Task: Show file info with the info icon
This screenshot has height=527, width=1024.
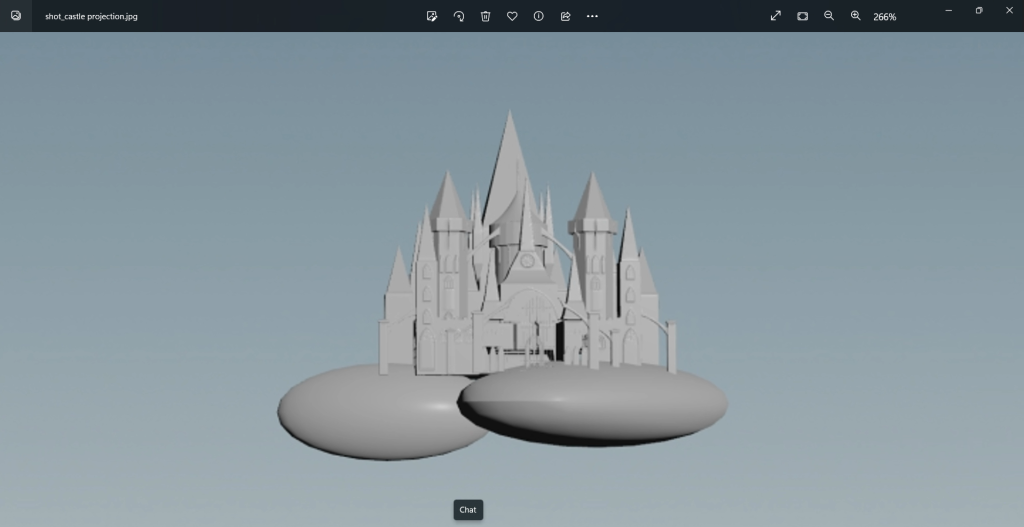Action: click(539, 16)
